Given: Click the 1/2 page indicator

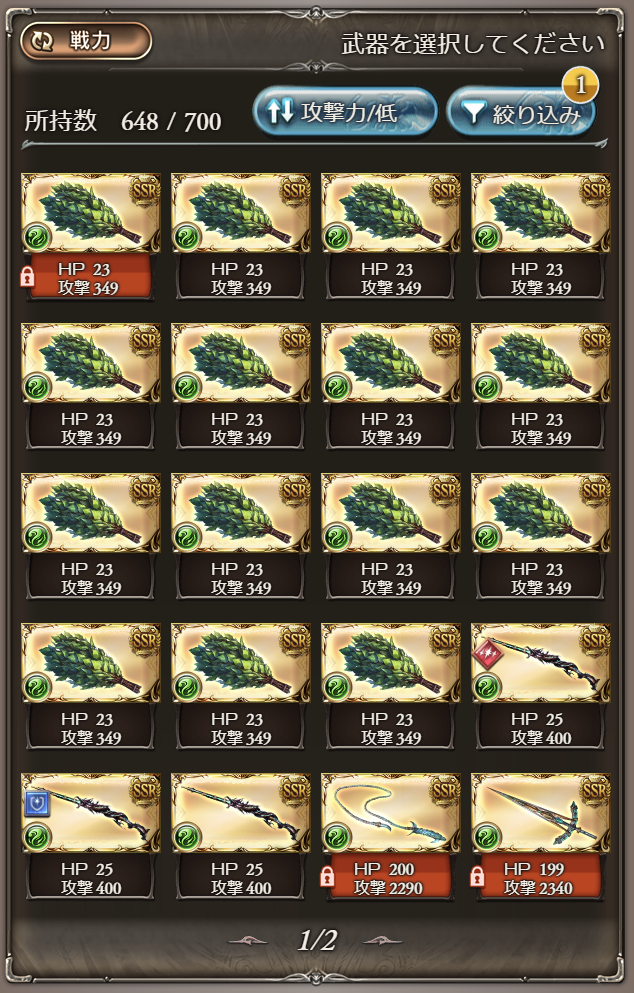Looking at the screenshot, I should pyautogui.click(x=317, y=940).
